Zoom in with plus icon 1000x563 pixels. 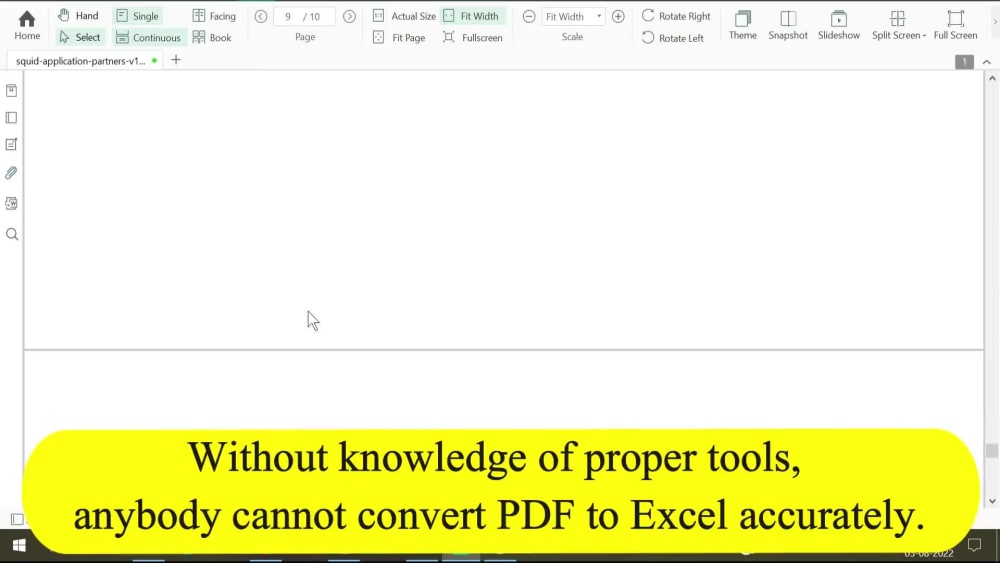pos(618,17)
